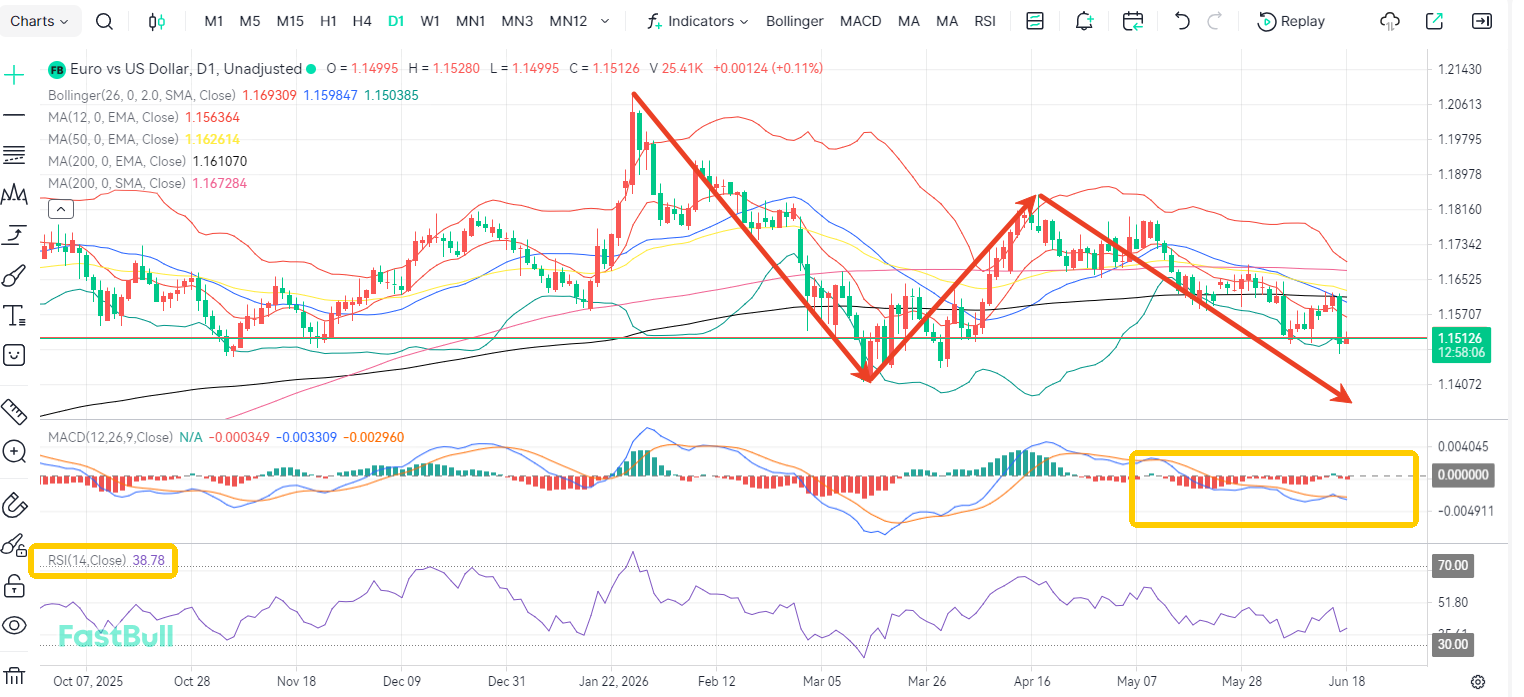Select the crosshair cursor tool
Viewport: 1524px width, 697px height.
[x=14, y=75]
